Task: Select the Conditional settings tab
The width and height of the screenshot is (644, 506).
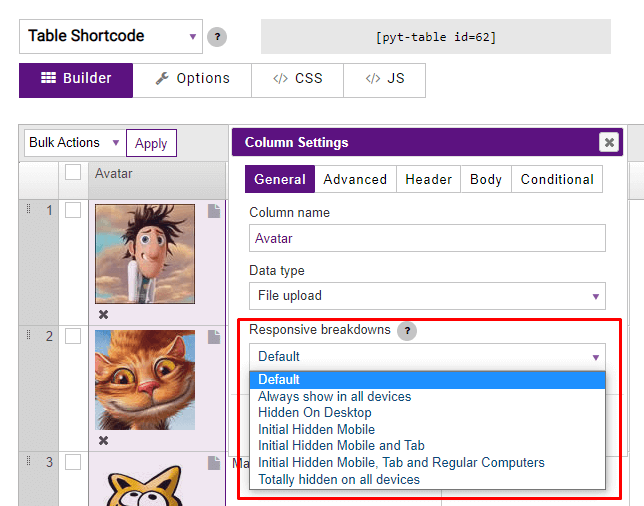Action: click(x=557, y=179)
